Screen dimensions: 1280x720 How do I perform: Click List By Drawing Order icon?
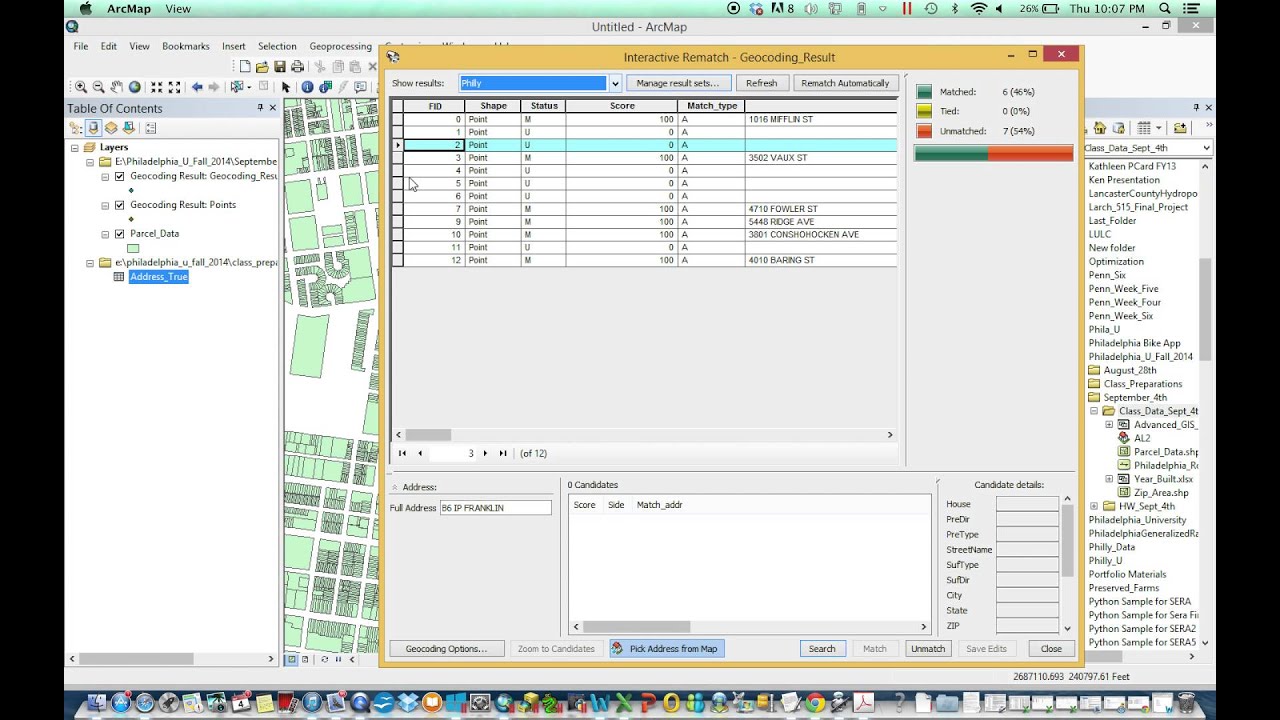(76, 128)
